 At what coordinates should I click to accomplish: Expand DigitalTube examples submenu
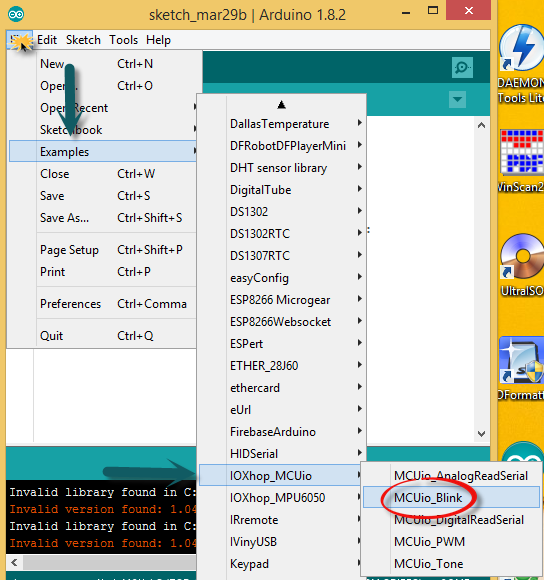[x=282, y=190]
